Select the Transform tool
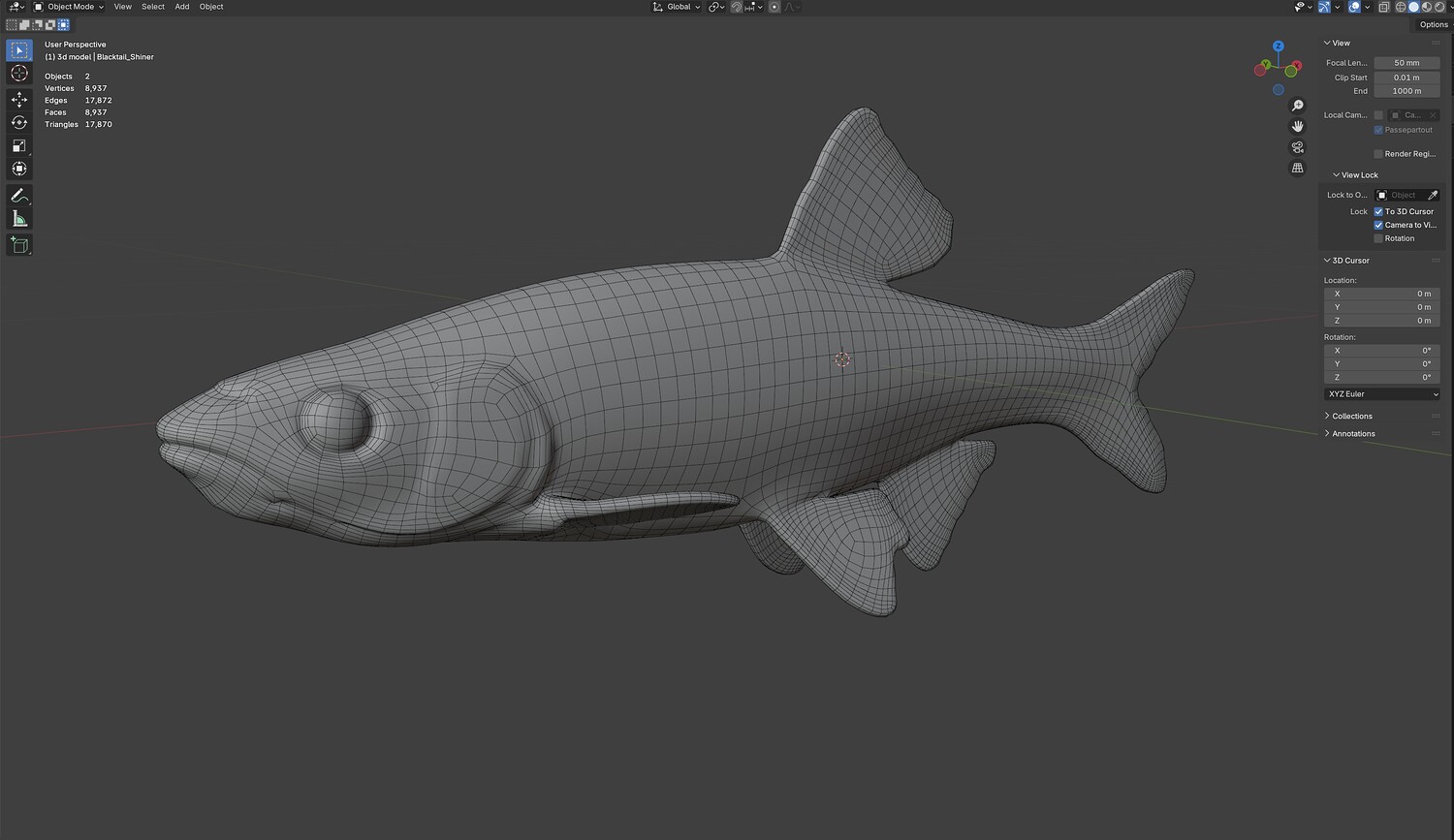 (19, 170)
